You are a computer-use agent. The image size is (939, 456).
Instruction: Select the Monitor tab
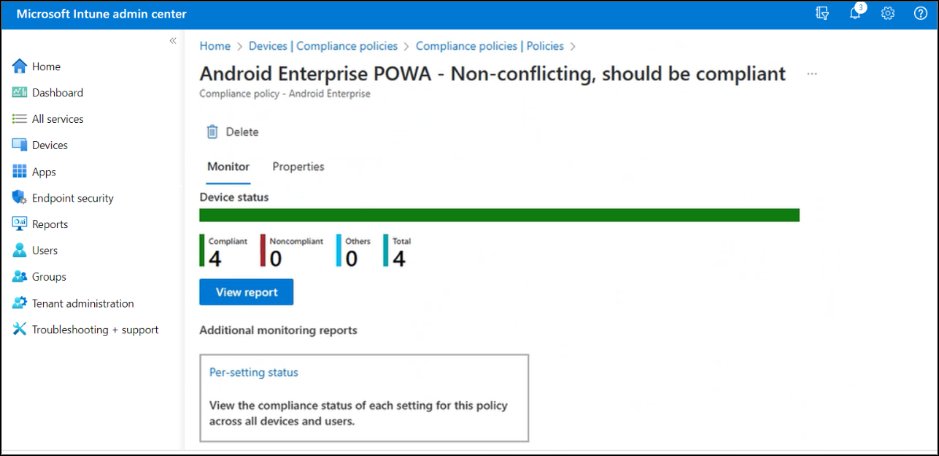228,167
